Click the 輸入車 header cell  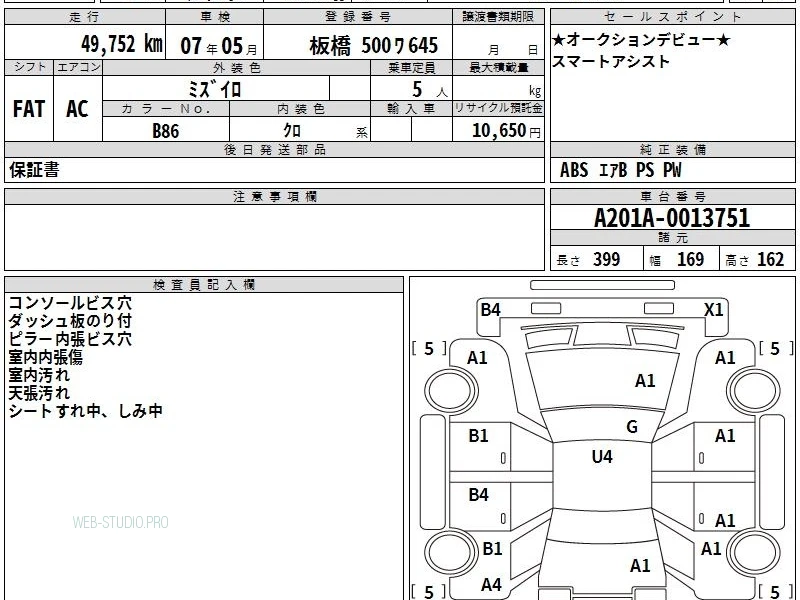click(412, 109)
